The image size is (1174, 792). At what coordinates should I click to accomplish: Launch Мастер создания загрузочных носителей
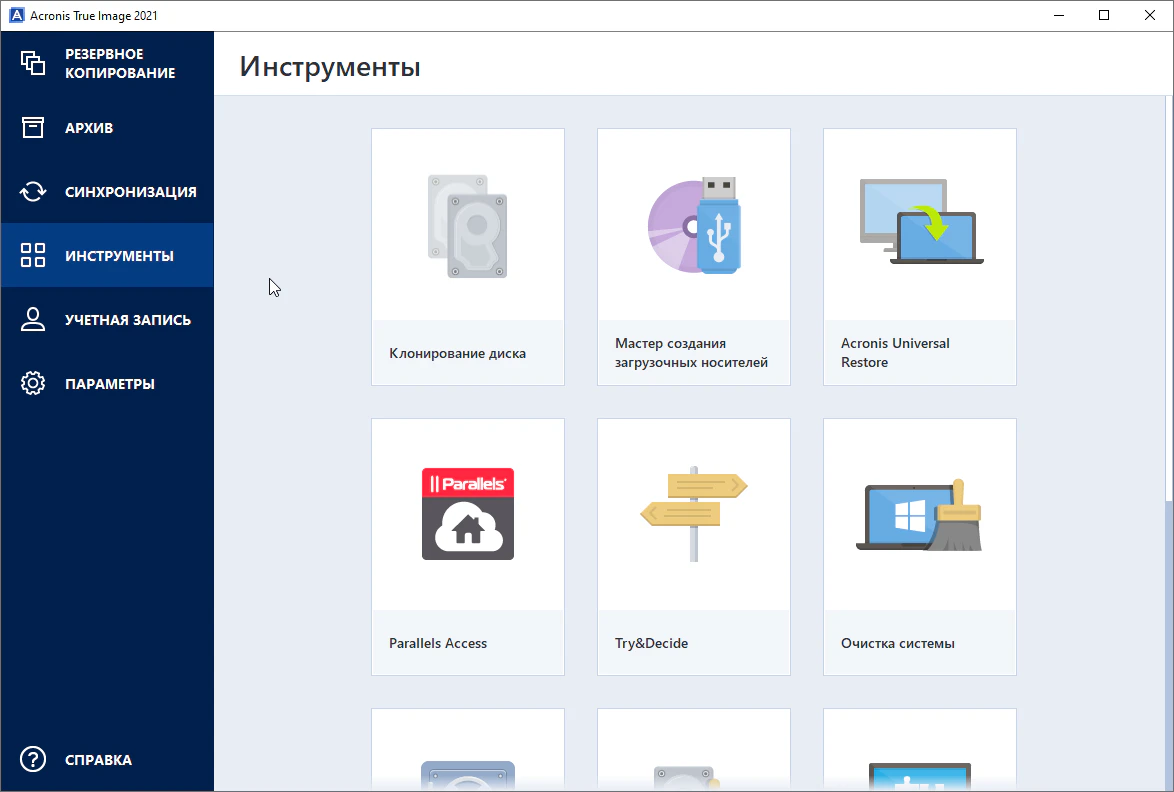coord(691,353)
